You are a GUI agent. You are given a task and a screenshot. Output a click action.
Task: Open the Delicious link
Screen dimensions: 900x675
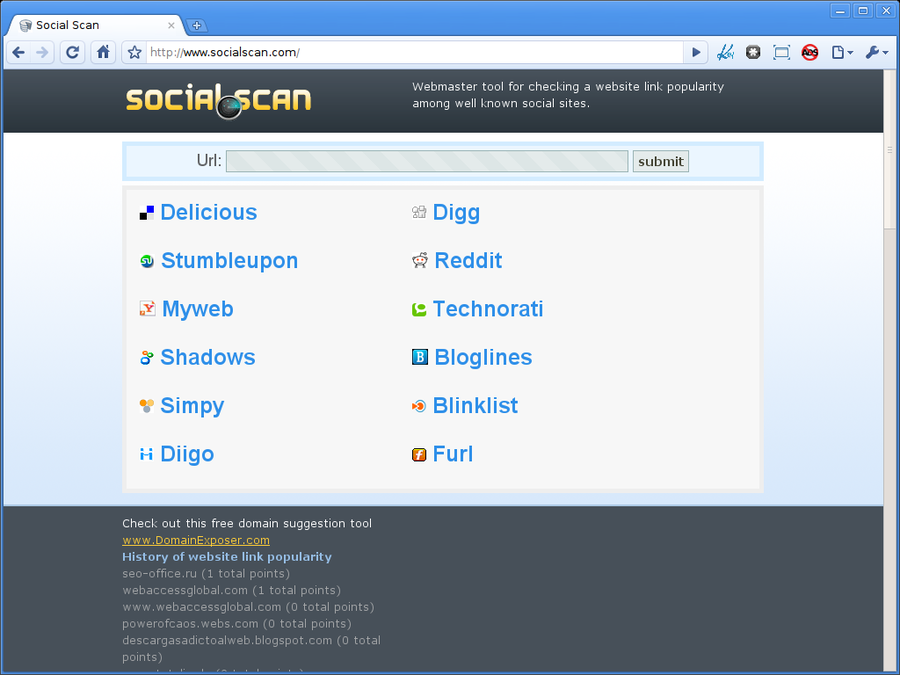point(208,212)
